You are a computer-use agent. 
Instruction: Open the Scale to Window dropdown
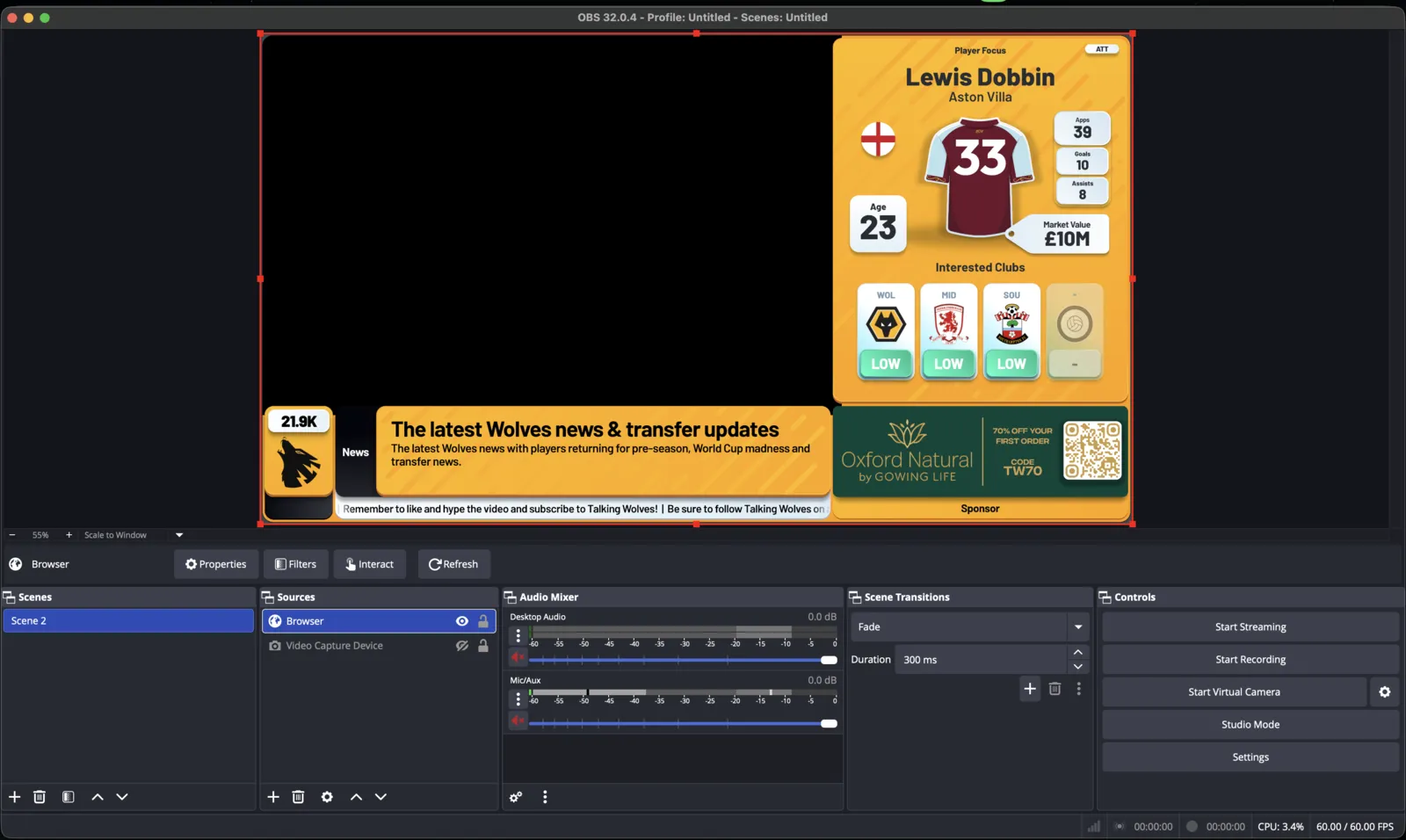pos(134,535)
